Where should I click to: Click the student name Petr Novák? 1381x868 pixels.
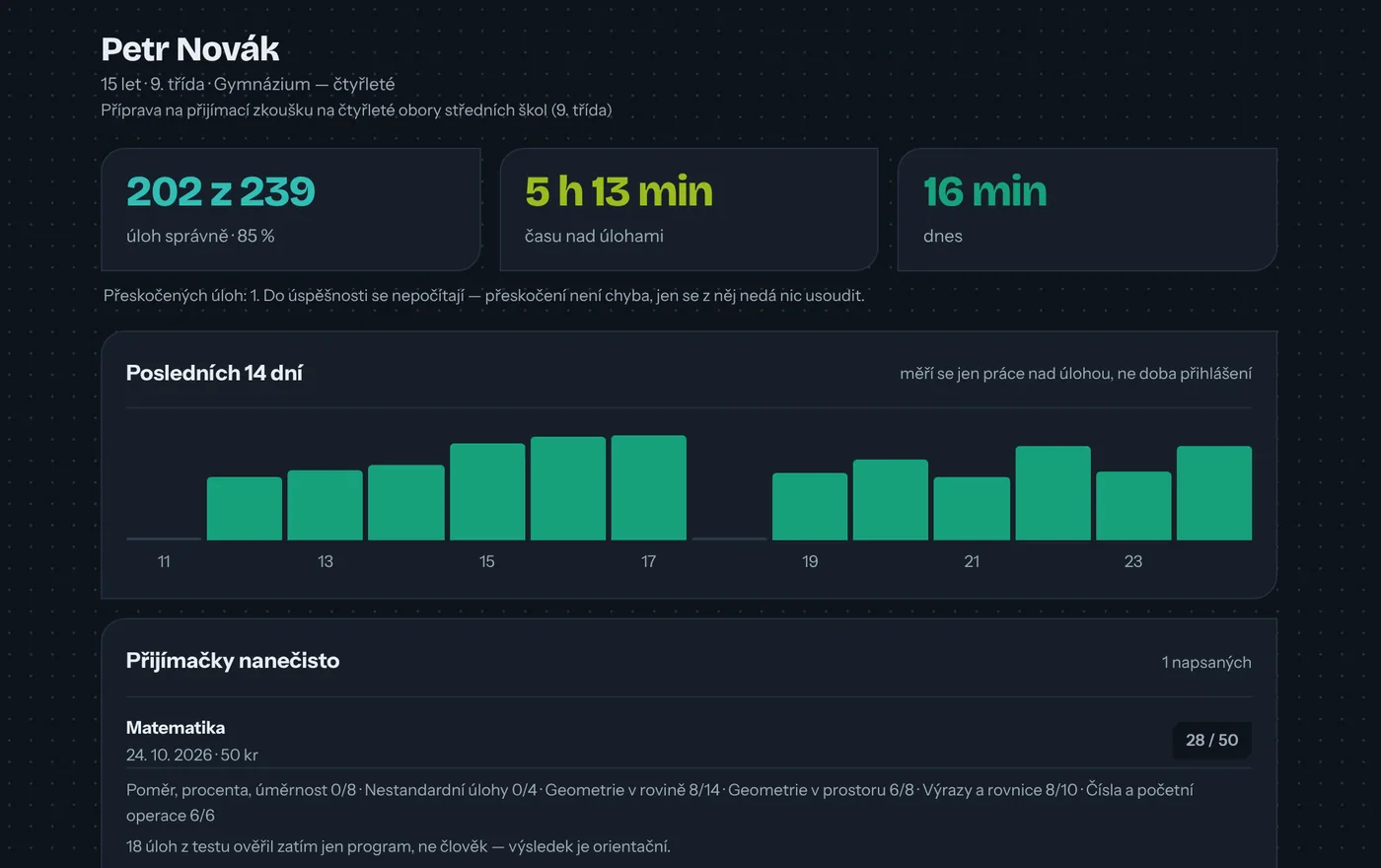point(190,49)
